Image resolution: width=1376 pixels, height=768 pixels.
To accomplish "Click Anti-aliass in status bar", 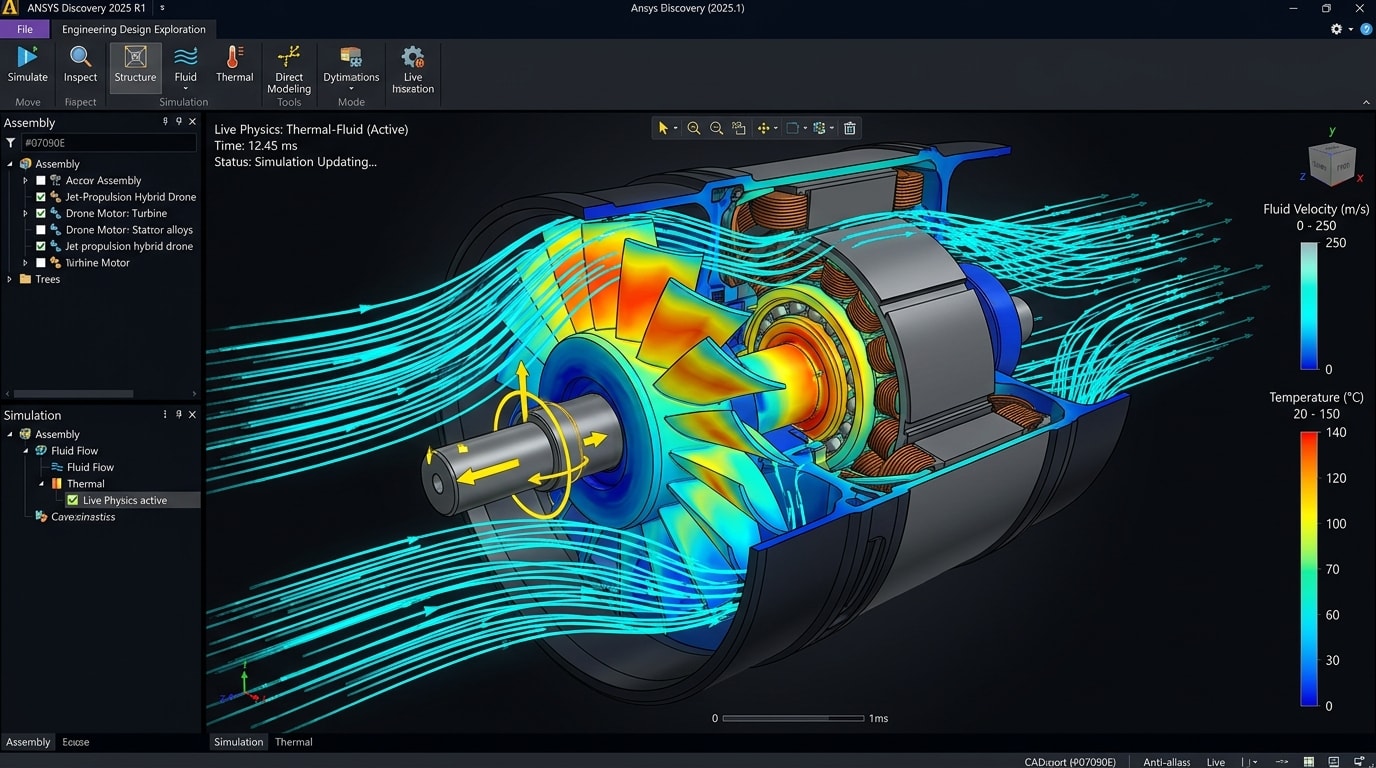I will tap(1167, 762).
